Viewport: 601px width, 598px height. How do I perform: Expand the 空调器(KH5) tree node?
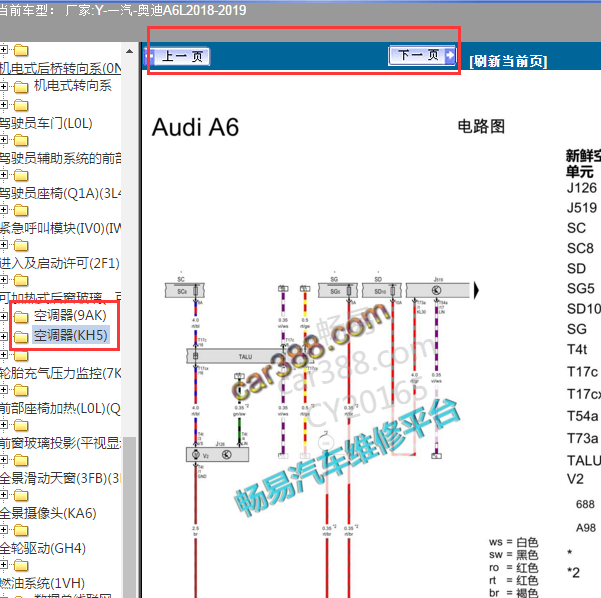(3, 336)
